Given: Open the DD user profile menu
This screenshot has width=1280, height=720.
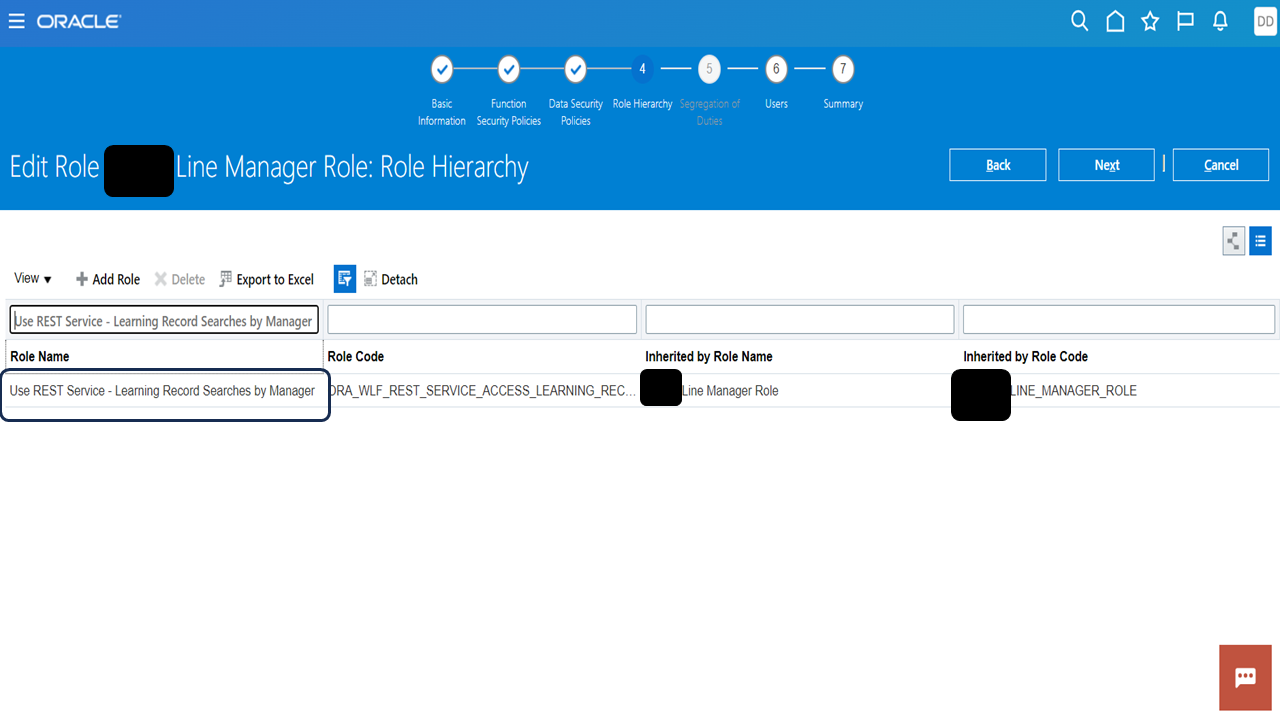Looking at the screenshot, I should tap(1264, 21).
